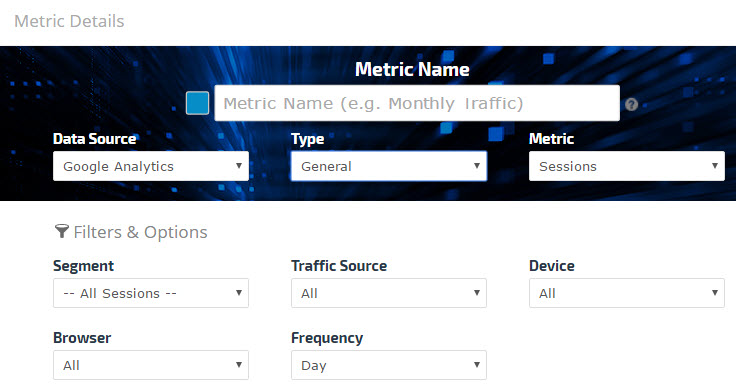Click the Metric Details page title
736x389 pixels.
click(69, 21)
